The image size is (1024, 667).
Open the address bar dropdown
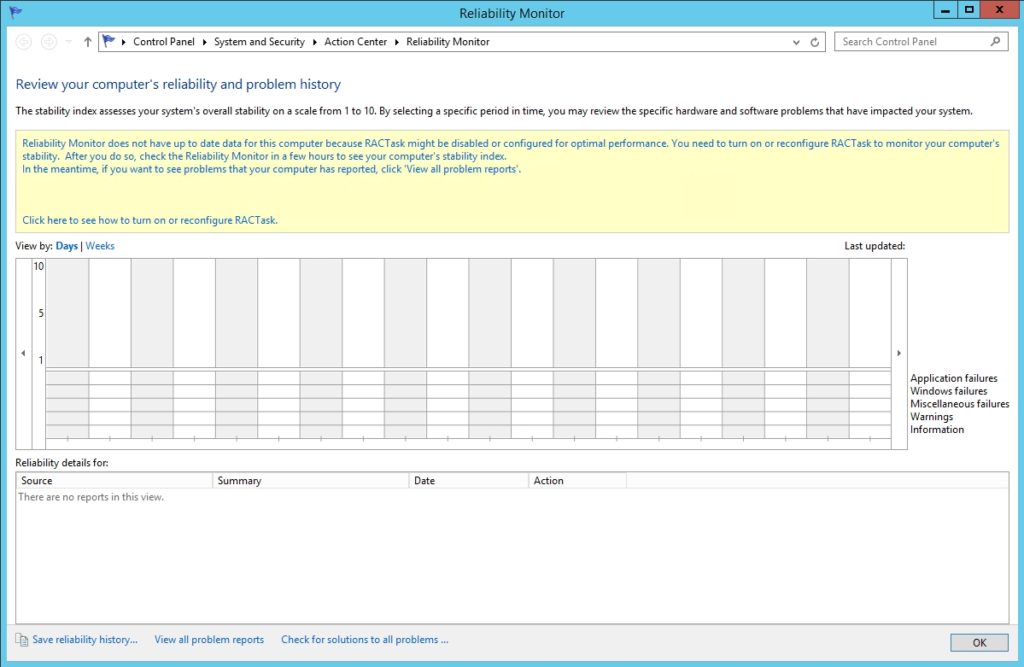tap(797, 41)
